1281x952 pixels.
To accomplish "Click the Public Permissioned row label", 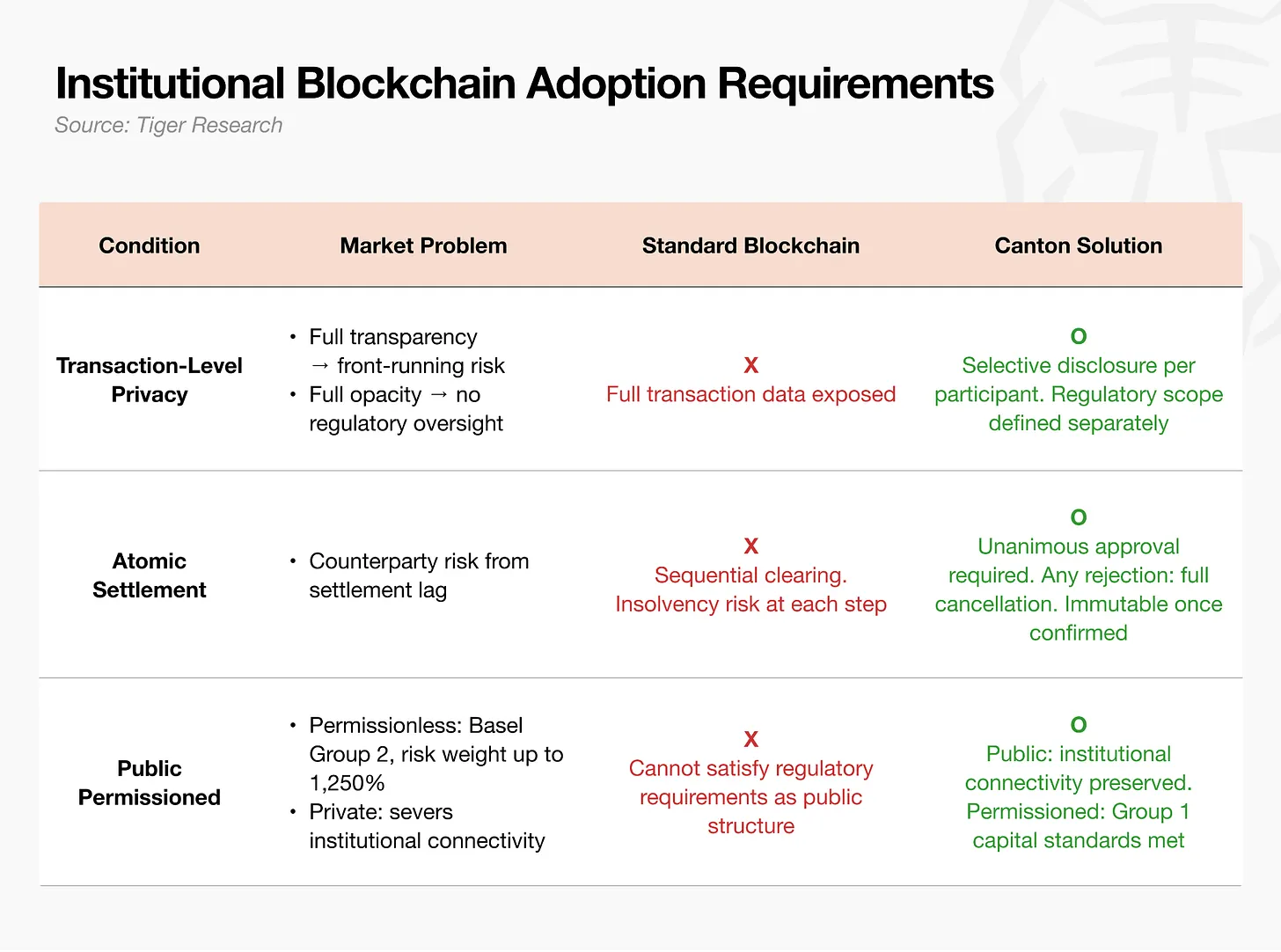I will (150, 783).
